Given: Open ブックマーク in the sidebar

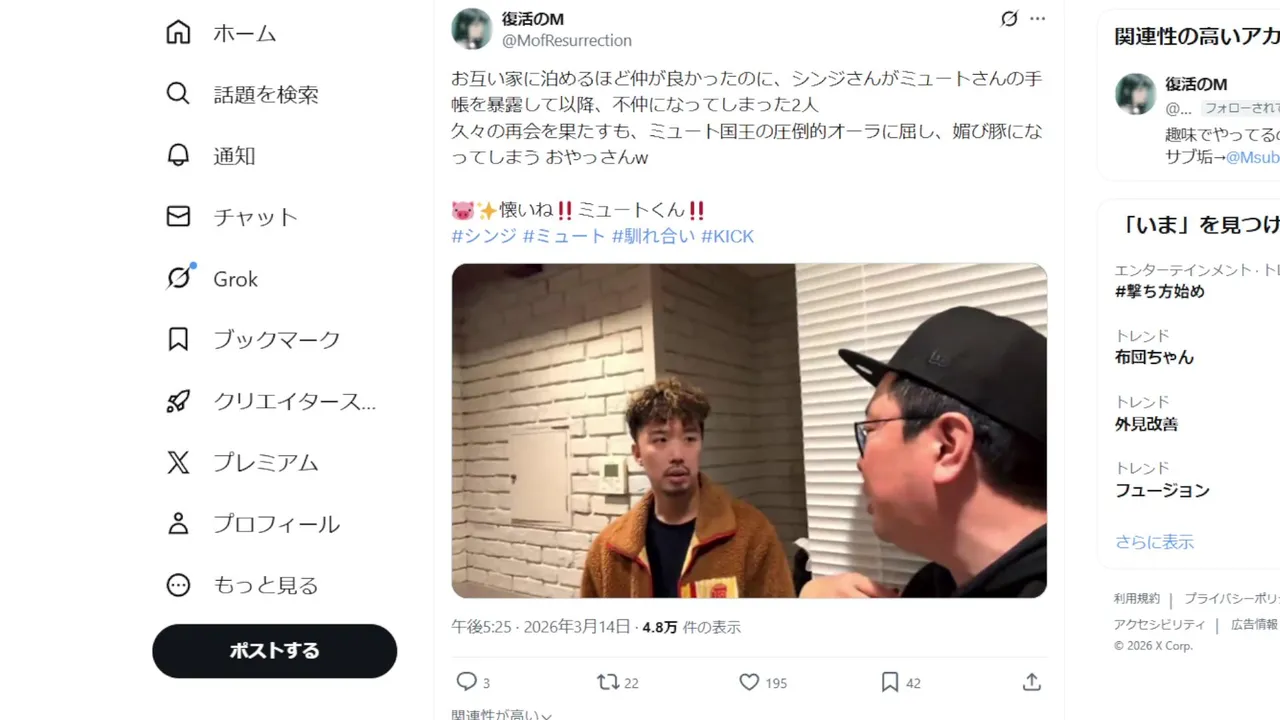Looking at the screenshot, I should [x=253, y=340].
